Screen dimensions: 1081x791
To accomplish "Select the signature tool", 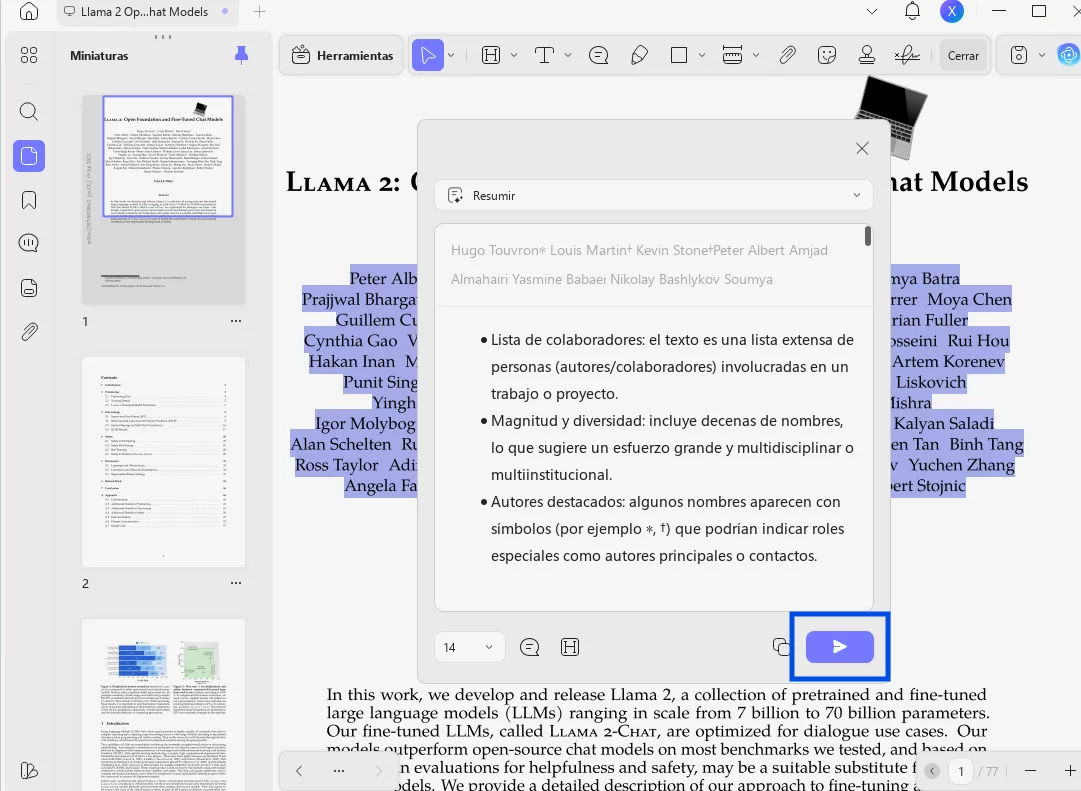I will 907,55.
